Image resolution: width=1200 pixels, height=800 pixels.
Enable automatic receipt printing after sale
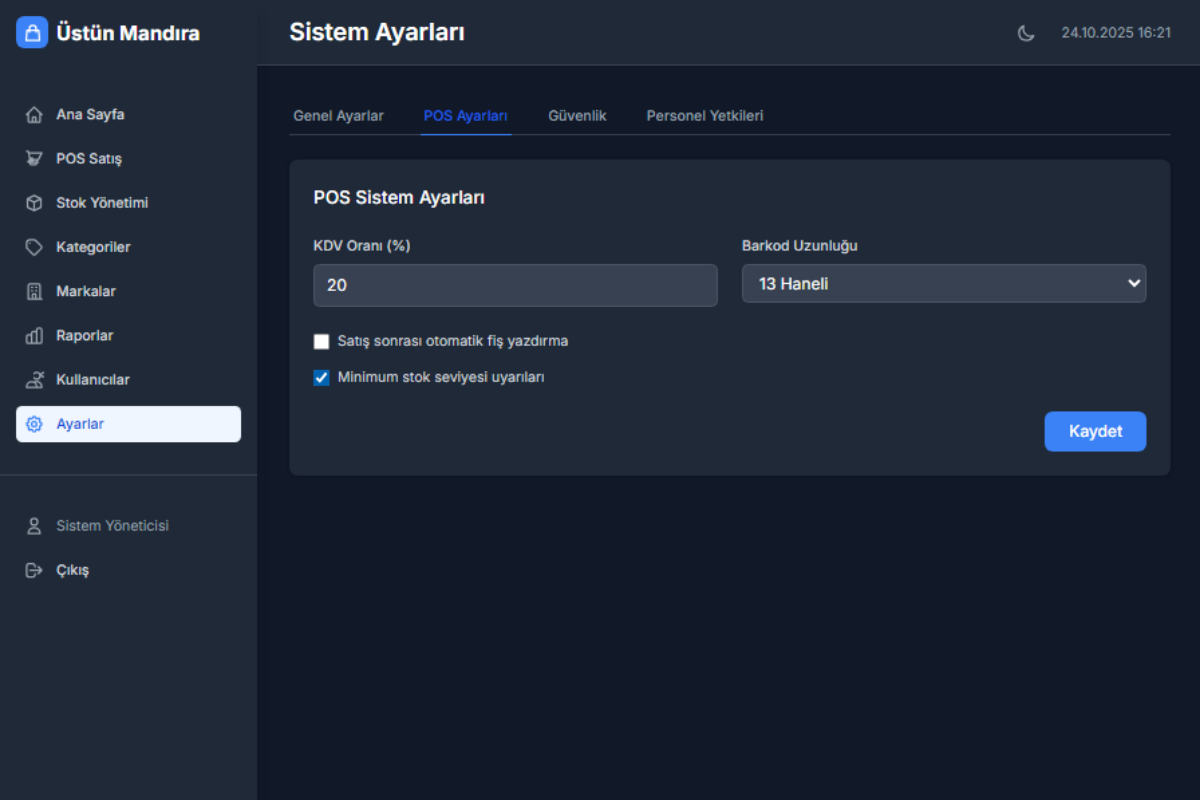[x=321, y=341]
